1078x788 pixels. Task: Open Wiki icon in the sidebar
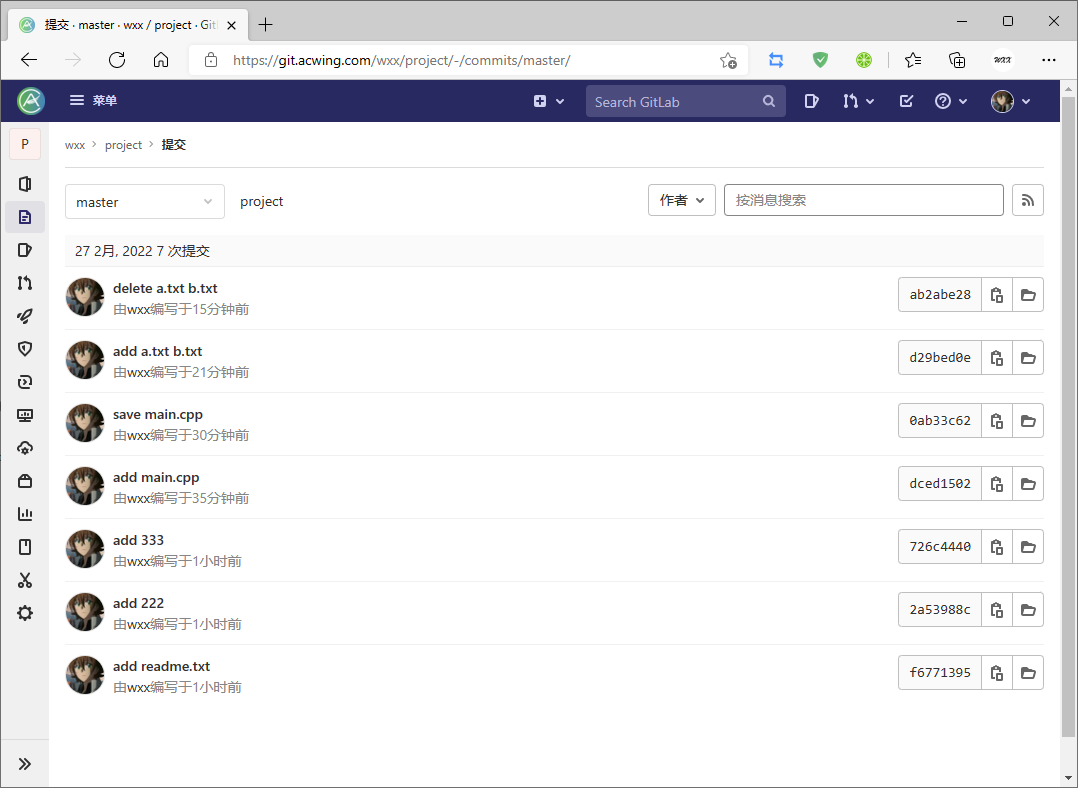[x=25, y=547]
